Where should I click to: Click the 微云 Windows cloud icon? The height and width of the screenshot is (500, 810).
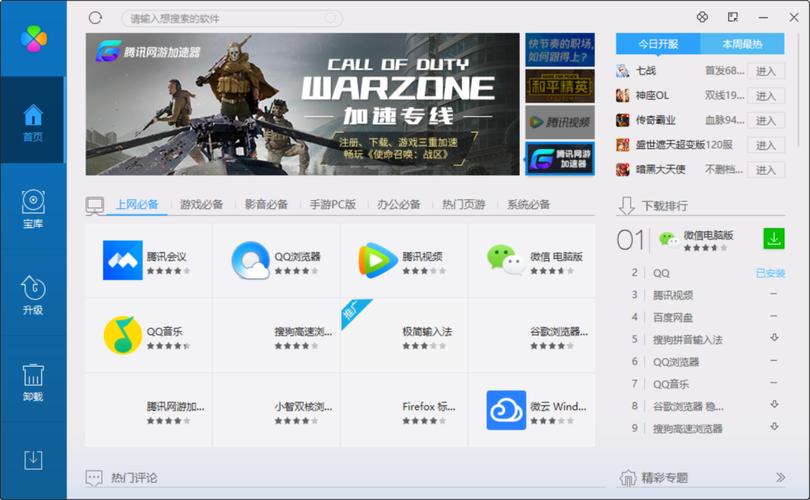coord(506,411)
